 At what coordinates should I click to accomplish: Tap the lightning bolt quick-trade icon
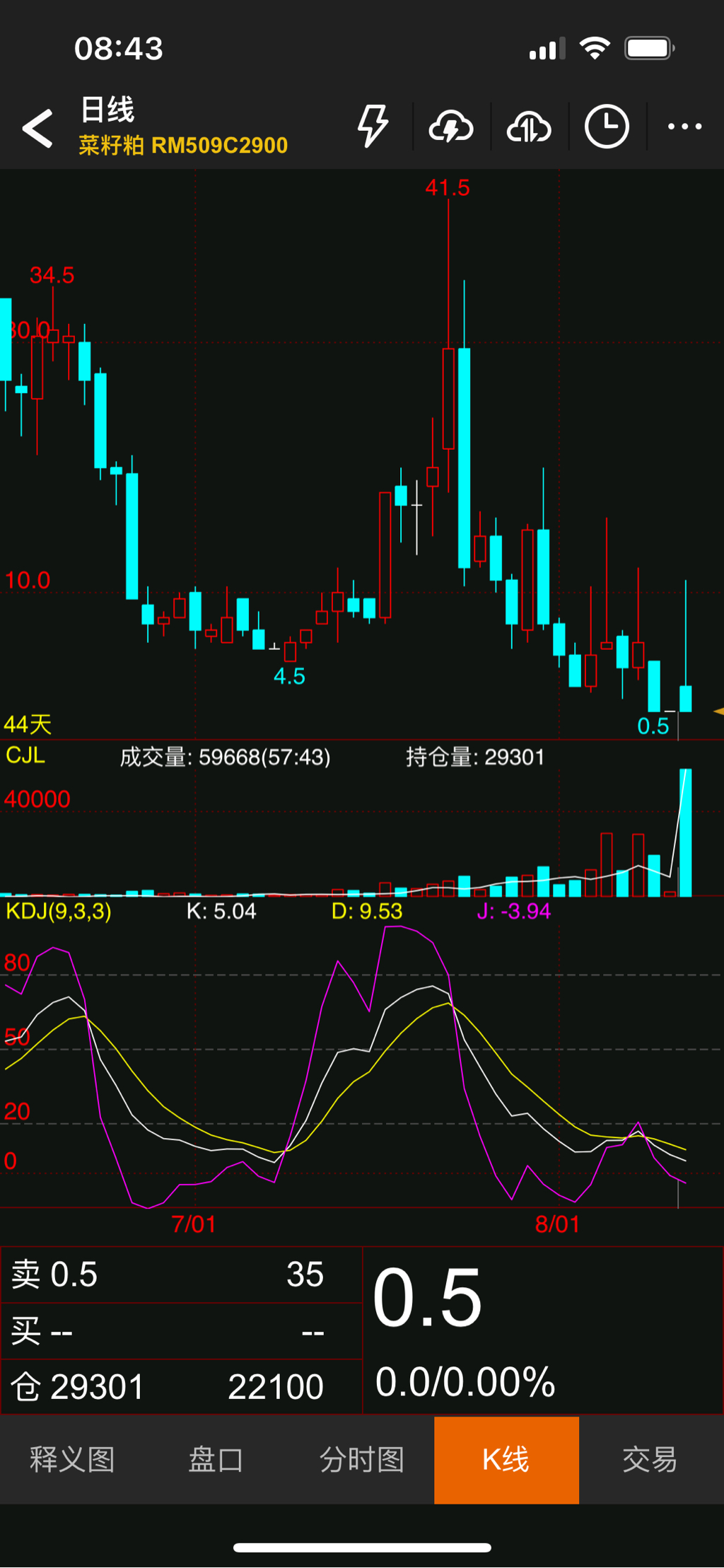click(373, 127)
